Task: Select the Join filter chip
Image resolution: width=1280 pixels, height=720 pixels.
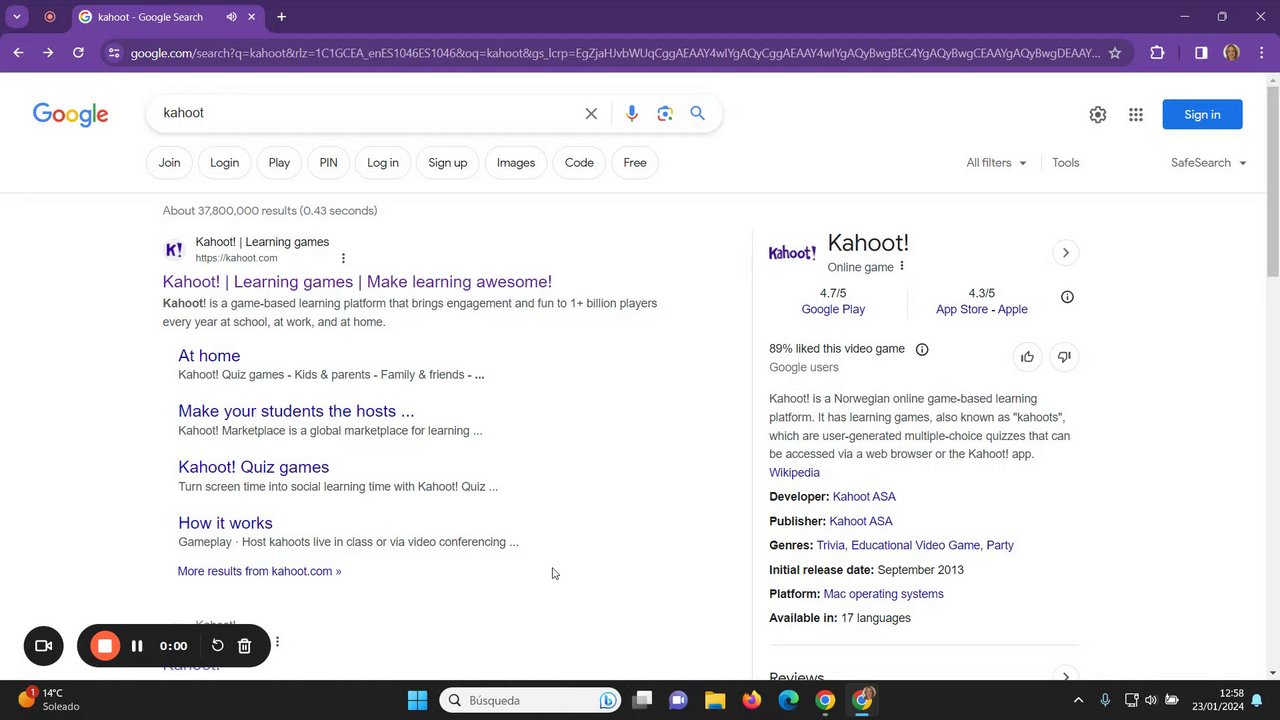Action: tap(170, 163)
